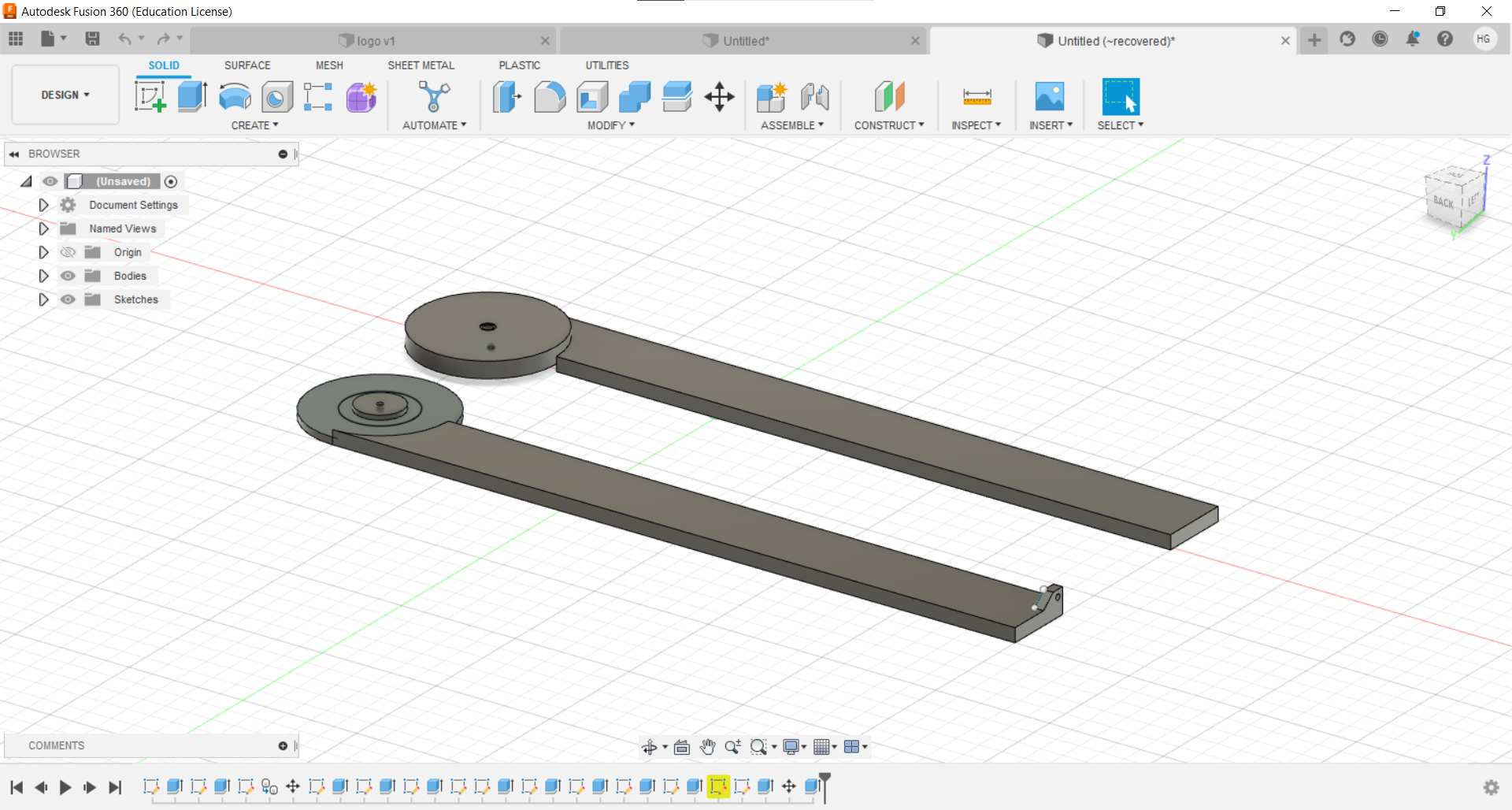
Task: Open the Data Panel grid icon
Action: click(16, 39)
